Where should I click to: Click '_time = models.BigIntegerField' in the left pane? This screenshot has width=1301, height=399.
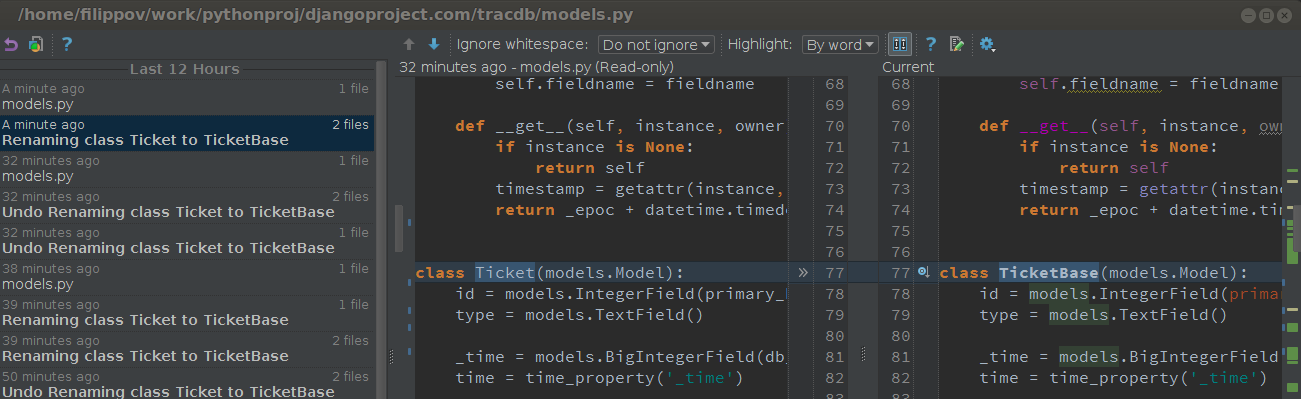[x=620, y=357]
